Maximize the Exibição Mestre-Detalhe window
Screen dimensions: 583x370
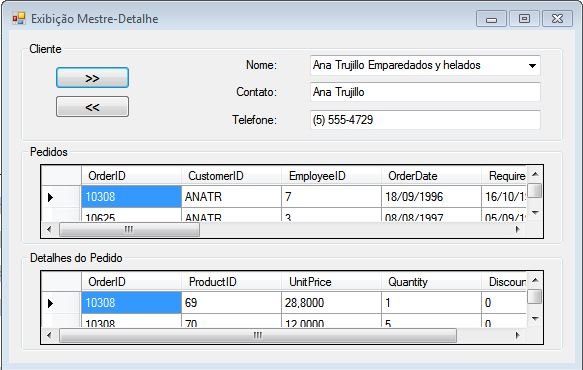point(524,19)
